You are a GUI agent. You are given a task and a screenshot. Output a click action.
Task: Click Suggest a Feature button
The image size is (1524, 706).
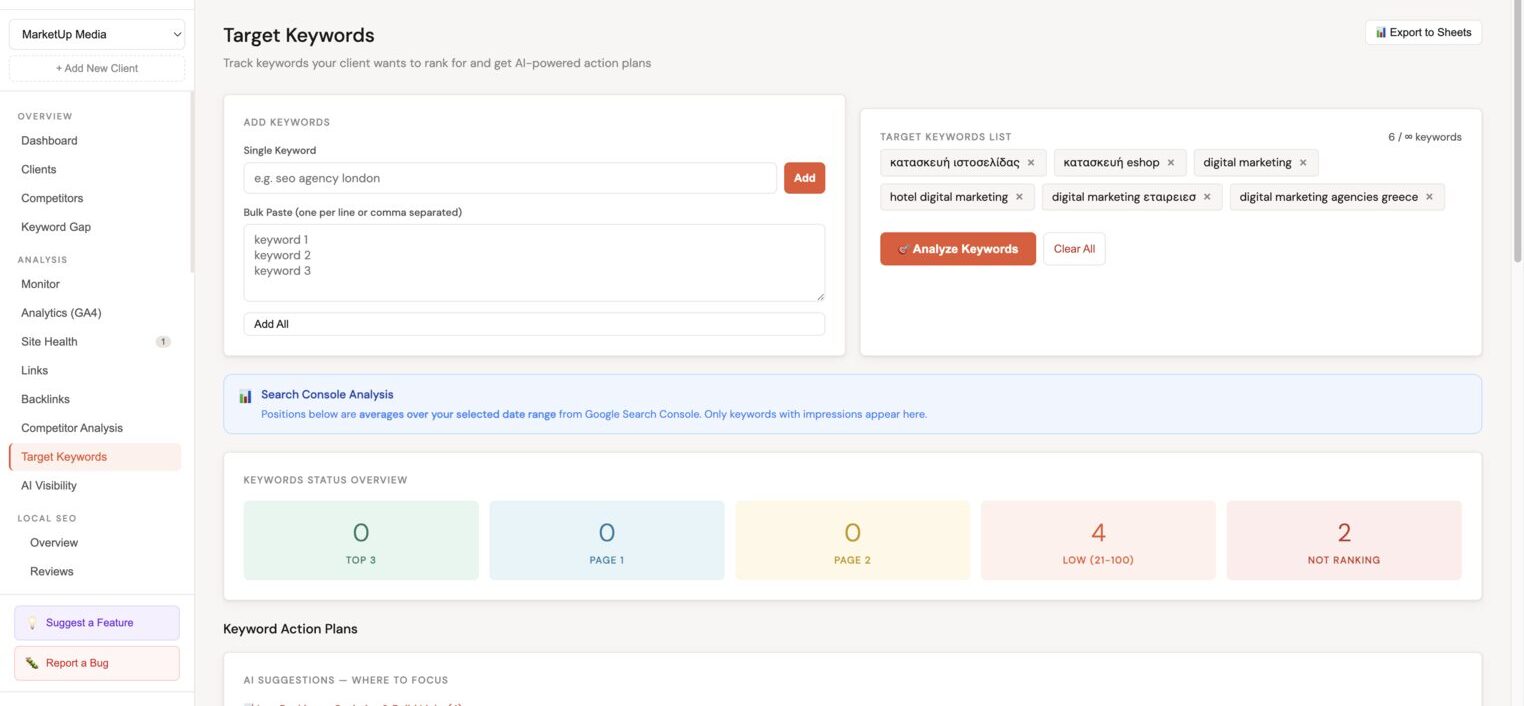coord(97,623)
